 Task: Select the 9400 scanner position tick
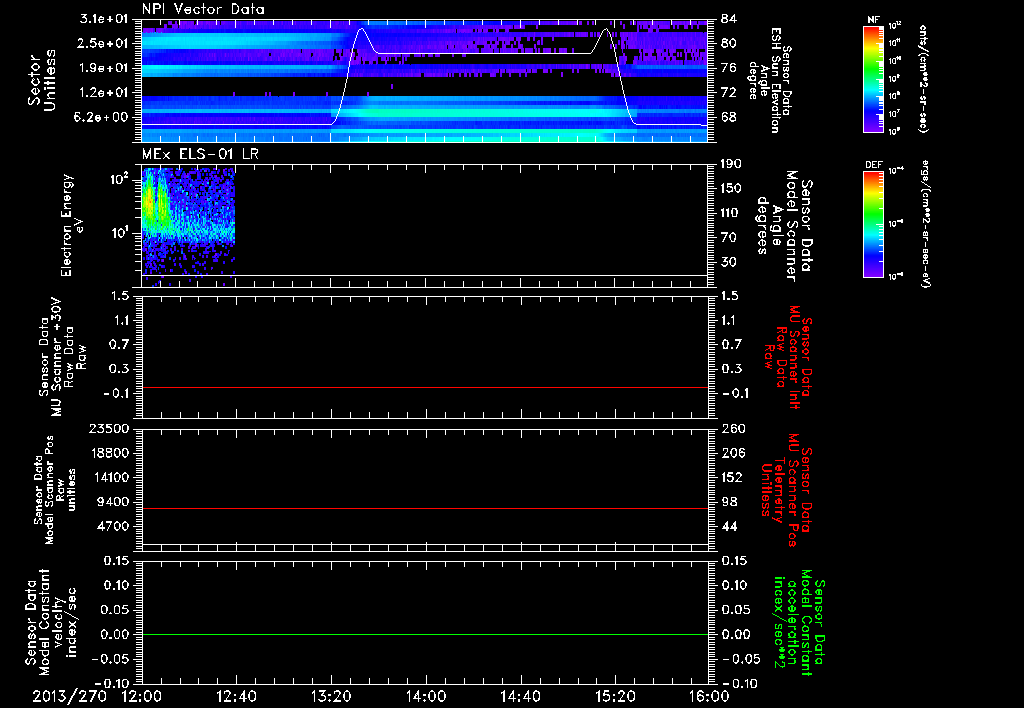[x=114, y=502]
